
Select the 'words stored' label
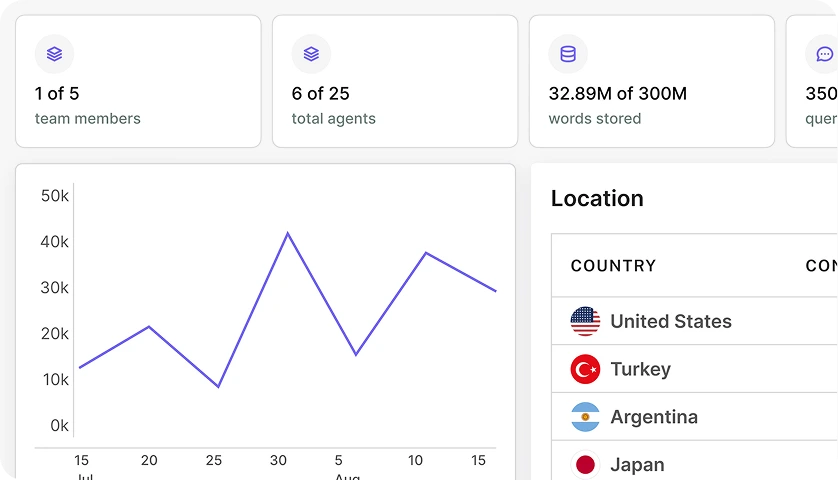[594, 119]
